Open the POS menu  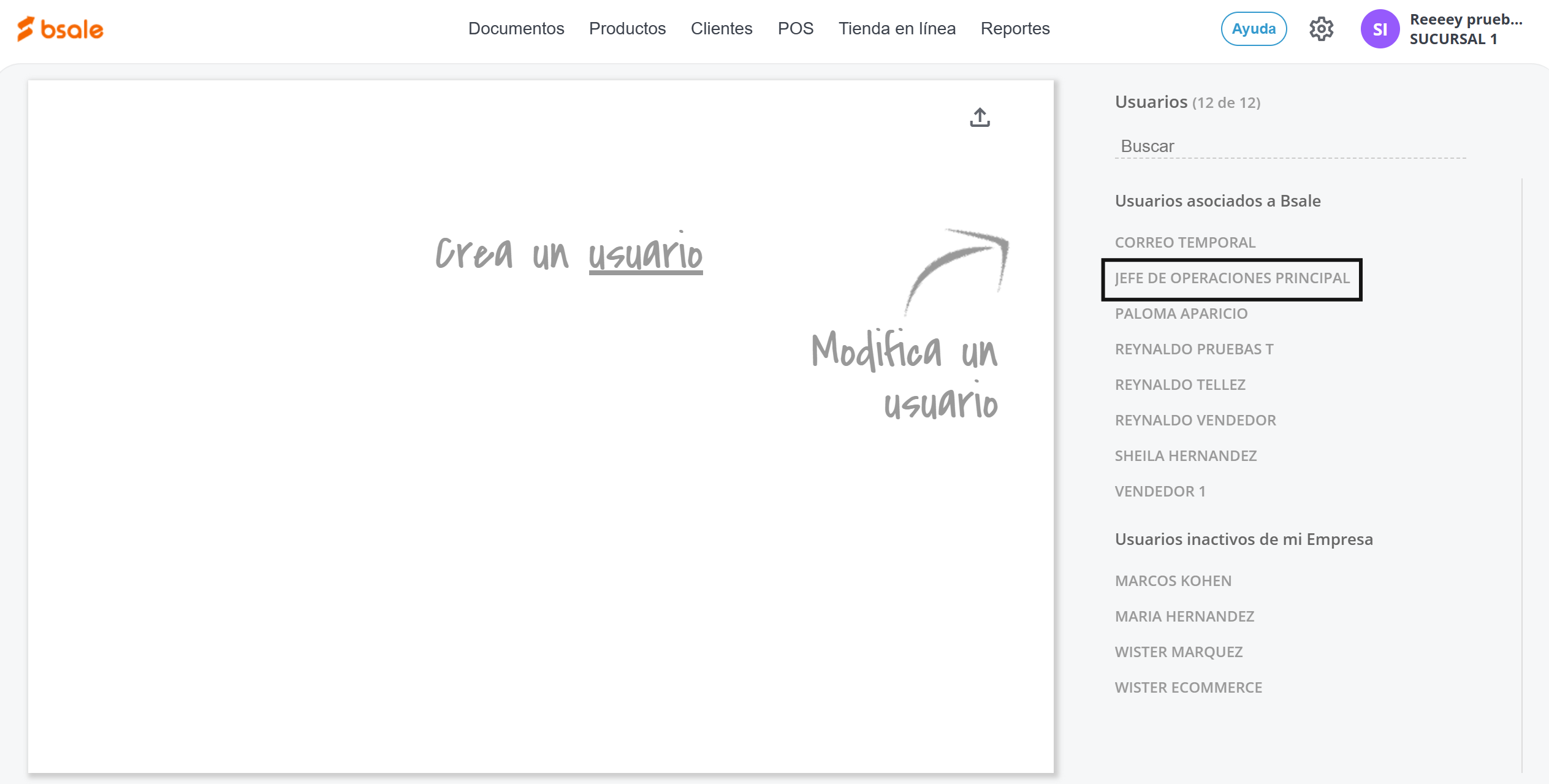click(x=795, y=29)
